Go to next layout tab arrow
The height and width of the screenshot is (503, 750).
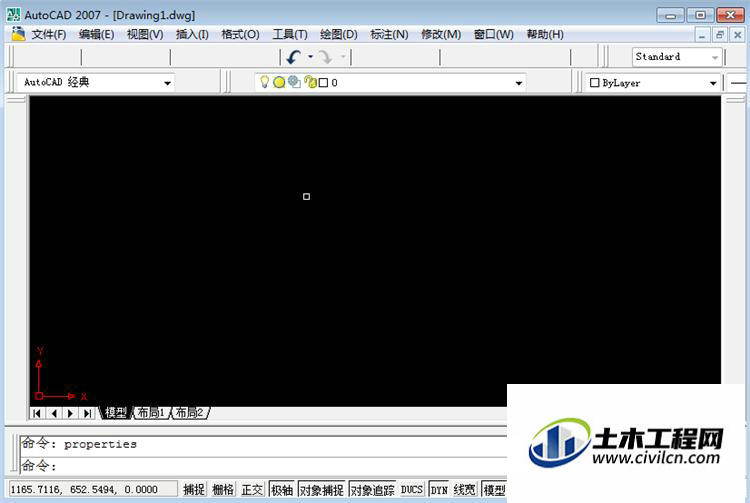[x=71, y=413]
